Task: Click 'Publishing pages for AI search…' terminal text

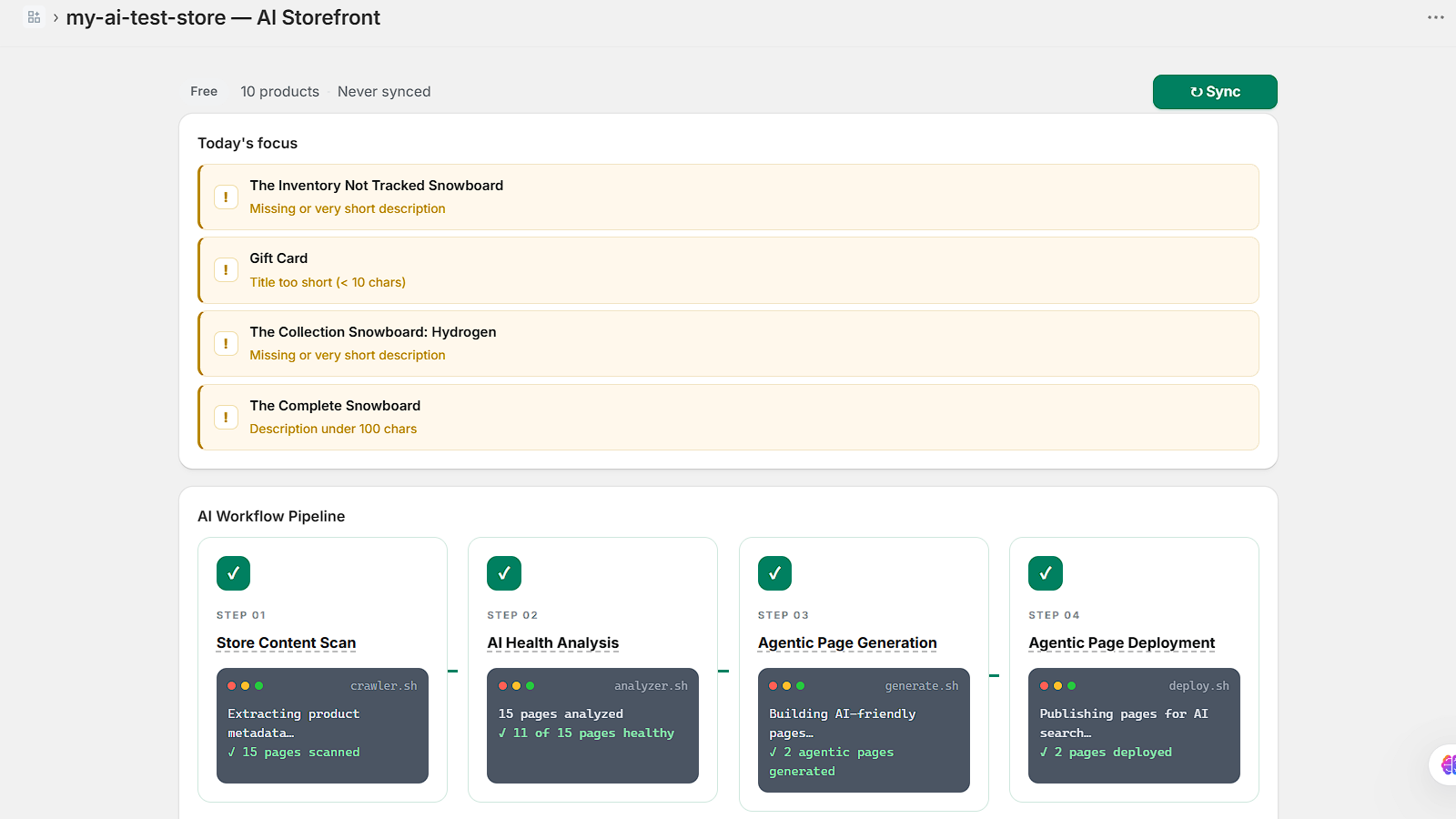Action: (x=1124, y=723)
